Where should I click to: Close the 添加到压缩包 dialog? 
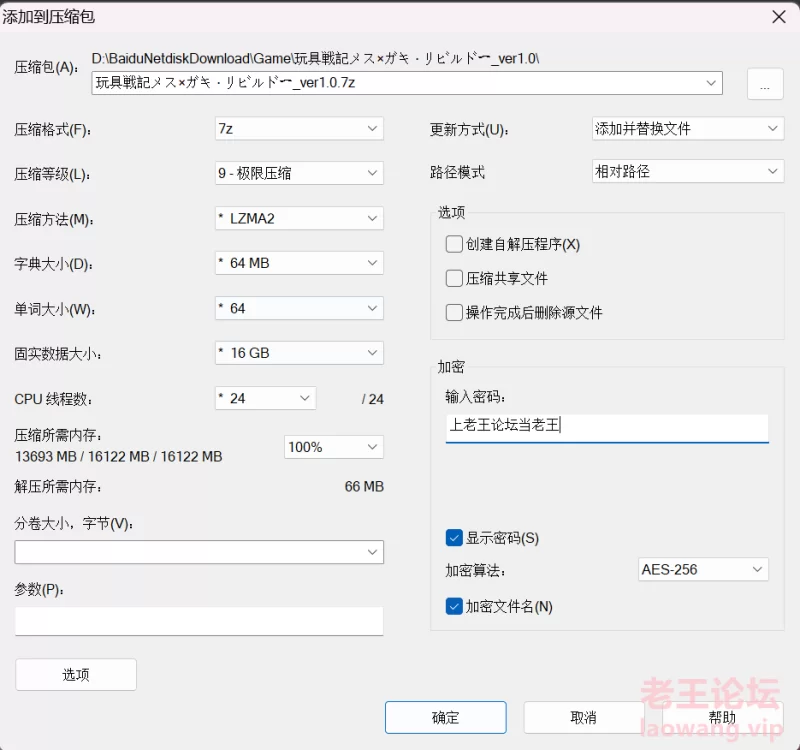pos(779,17)
